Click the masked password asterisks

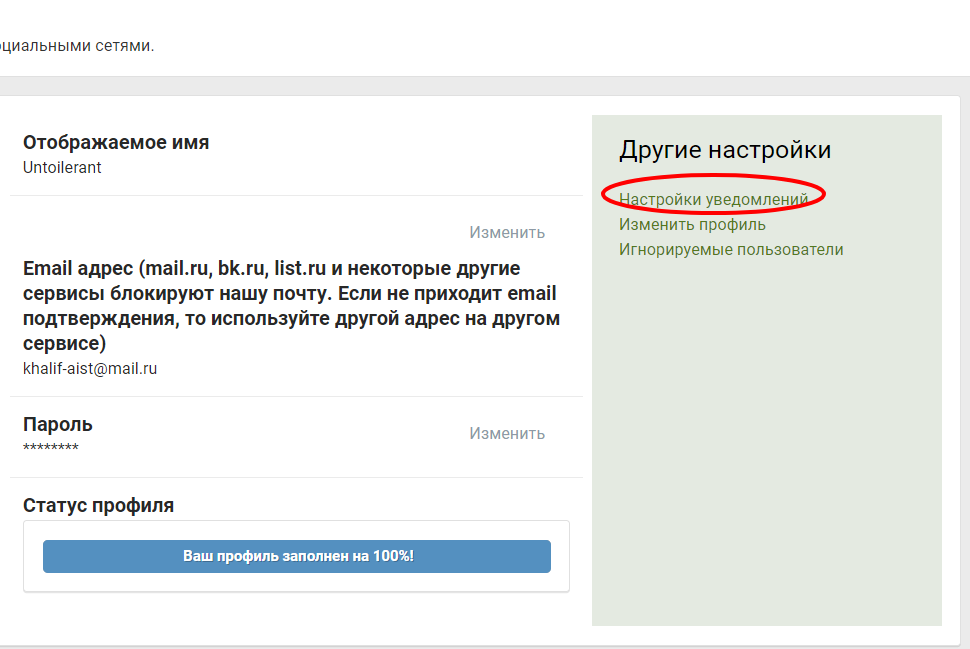(x=51, y=447)
